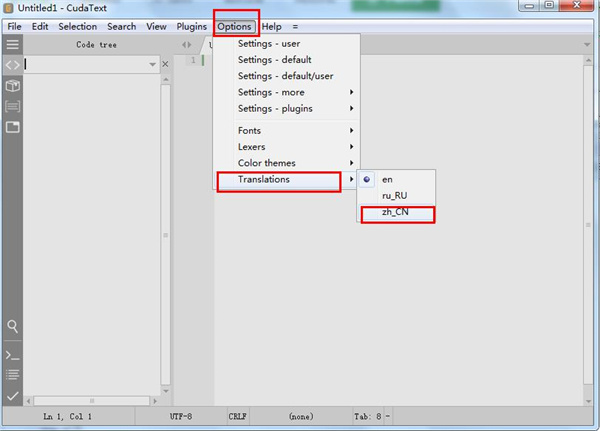Viewport: 600px width, 431px height.
Task: Click the code tree horizontal scrollbar
Action: tap(95, 401)
